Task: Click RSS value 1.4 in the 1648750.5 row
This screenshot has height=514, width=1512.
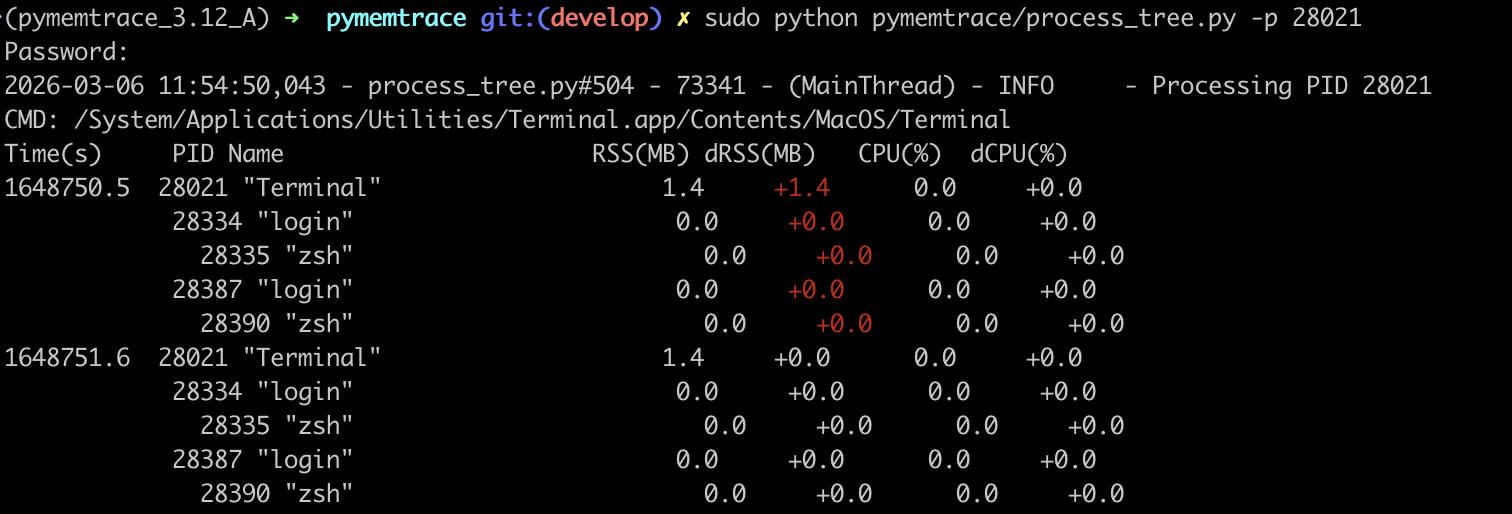Action: click(683, 188)
